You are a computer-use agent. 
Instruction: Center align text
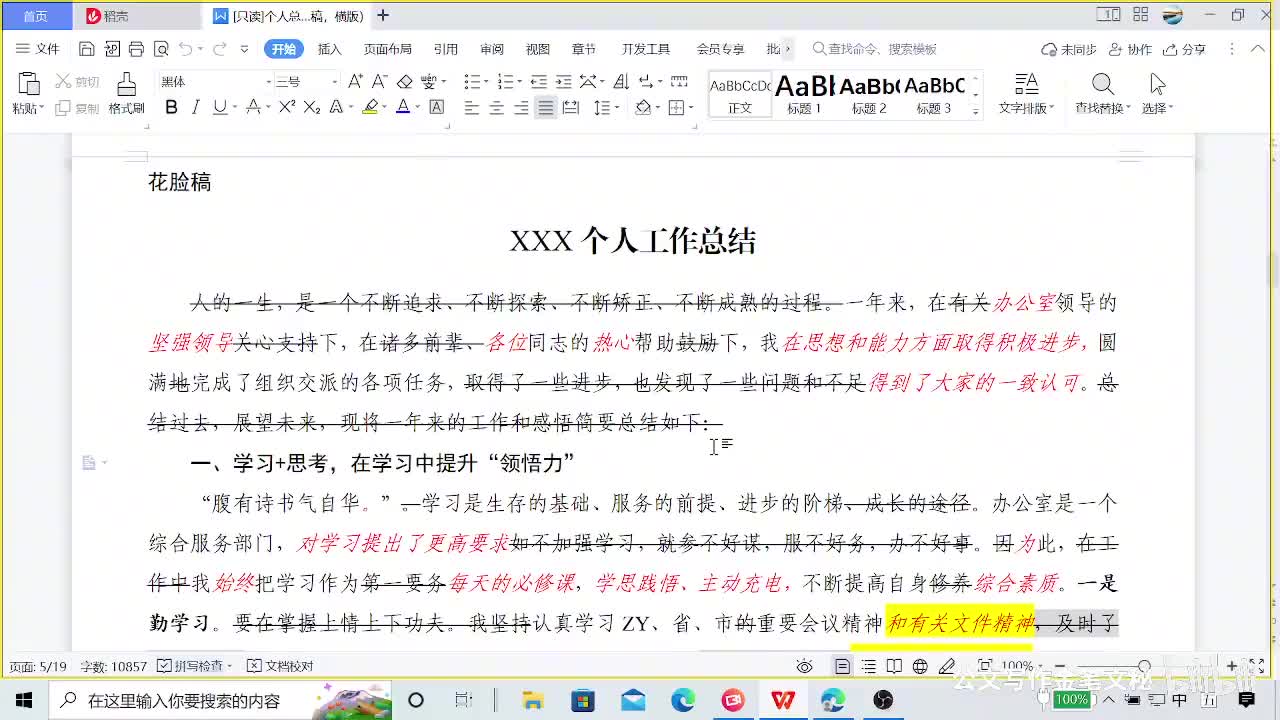pos(496,107)
